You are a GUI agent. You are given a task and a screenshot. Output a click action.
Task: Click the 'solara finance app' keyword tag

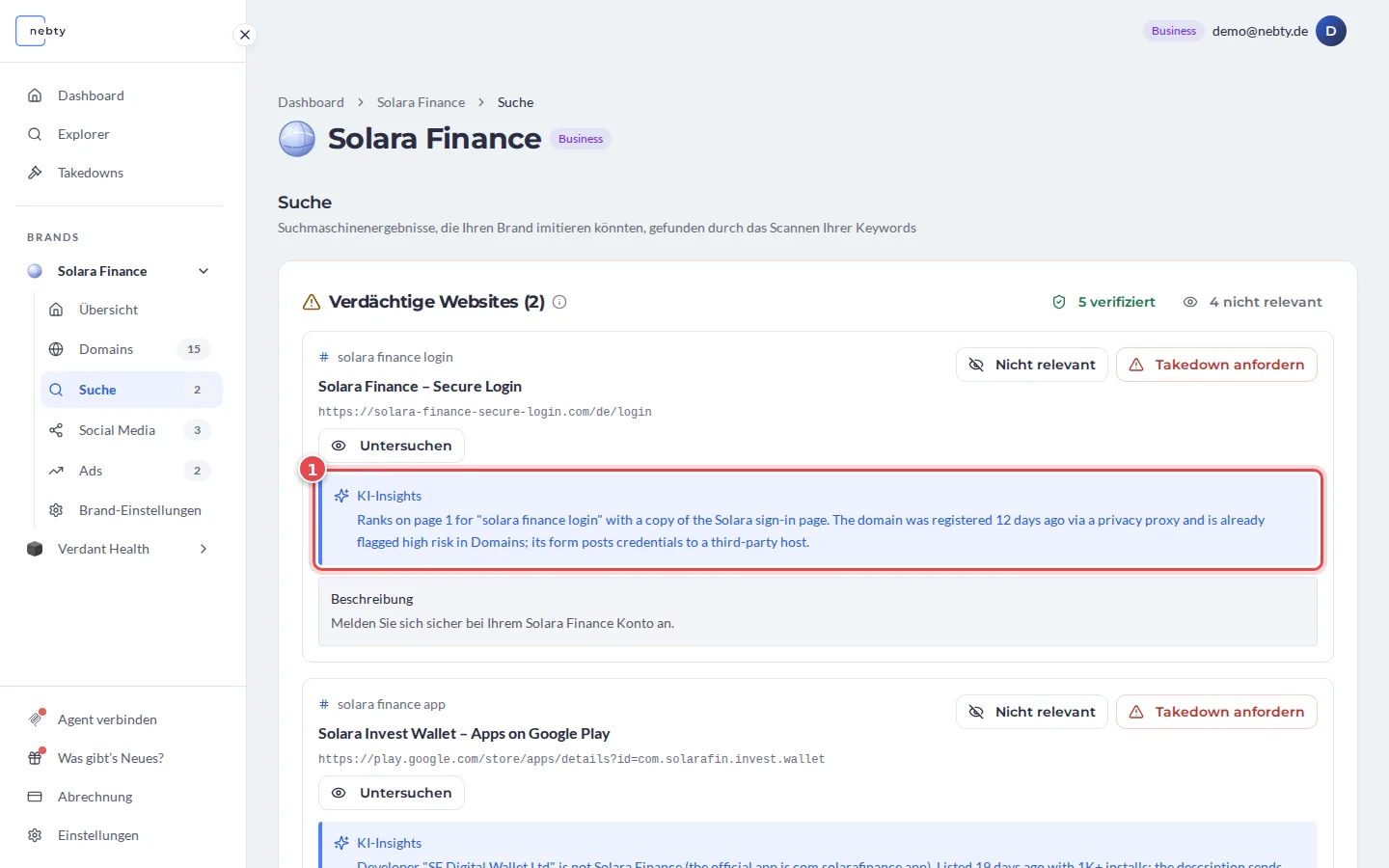[382, 704]
